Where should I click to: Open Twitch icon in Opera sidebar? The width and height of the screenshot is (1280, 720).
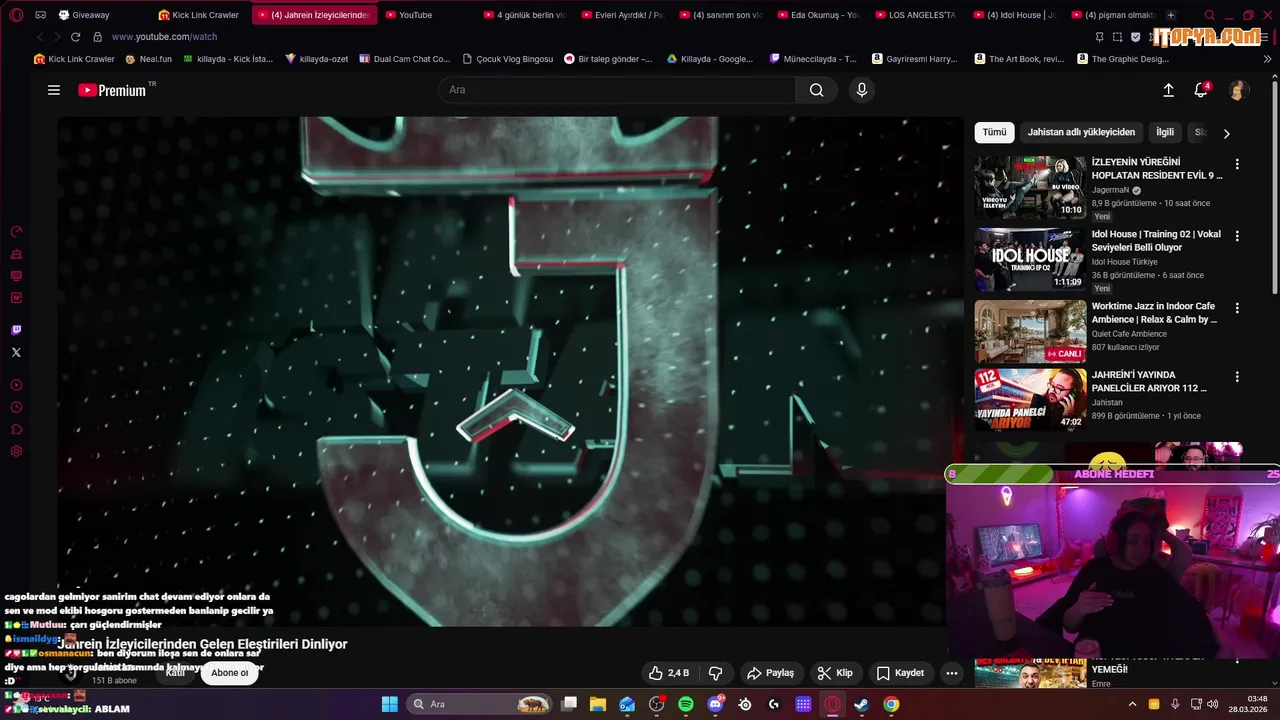16,330
